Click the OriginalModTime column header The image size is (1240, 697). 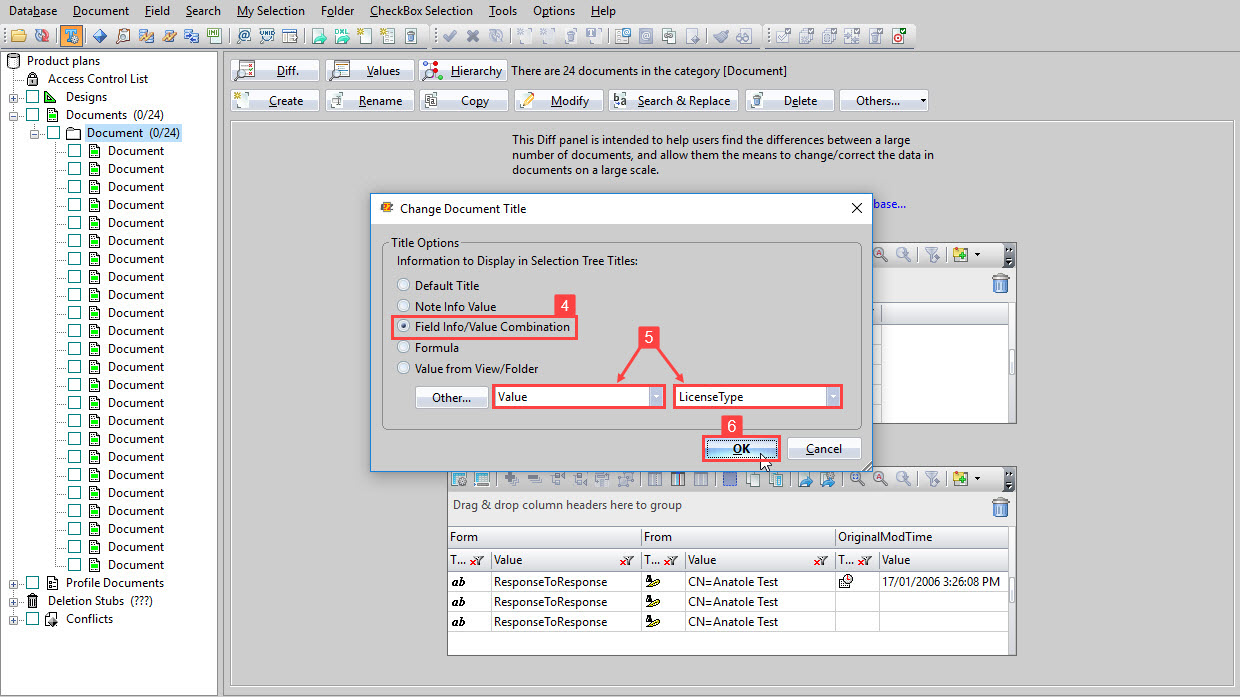pyautogui.click(x=921, y=537)
